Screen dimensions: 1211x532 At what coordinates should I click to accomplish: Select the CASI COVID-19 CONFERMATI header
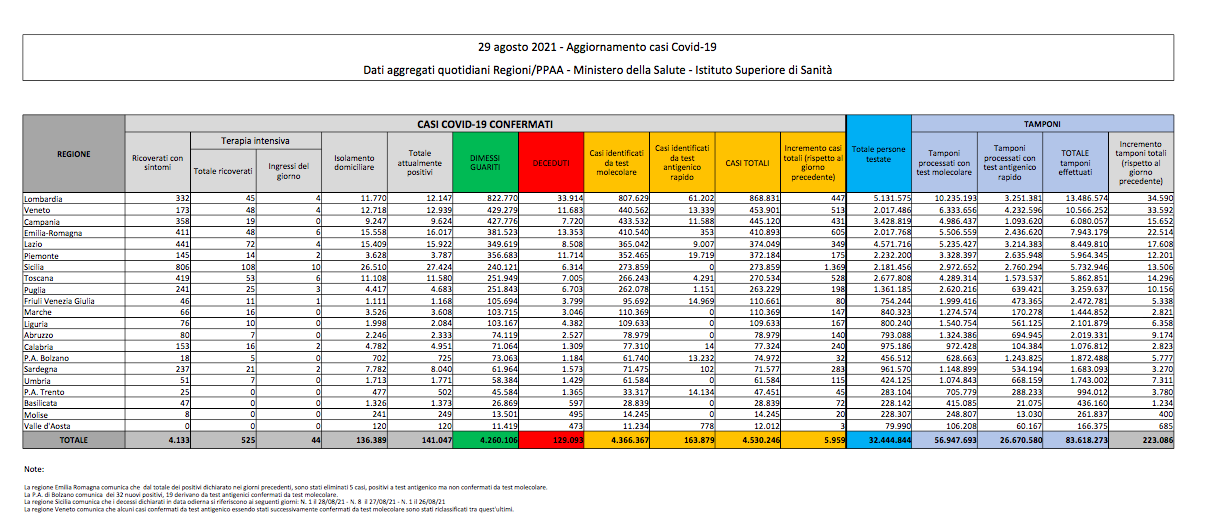(x=484, y=123)
